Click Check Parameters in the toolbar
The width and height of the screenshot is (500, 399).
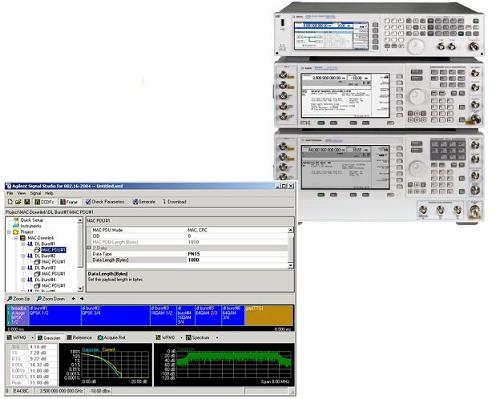coord(105,202)
